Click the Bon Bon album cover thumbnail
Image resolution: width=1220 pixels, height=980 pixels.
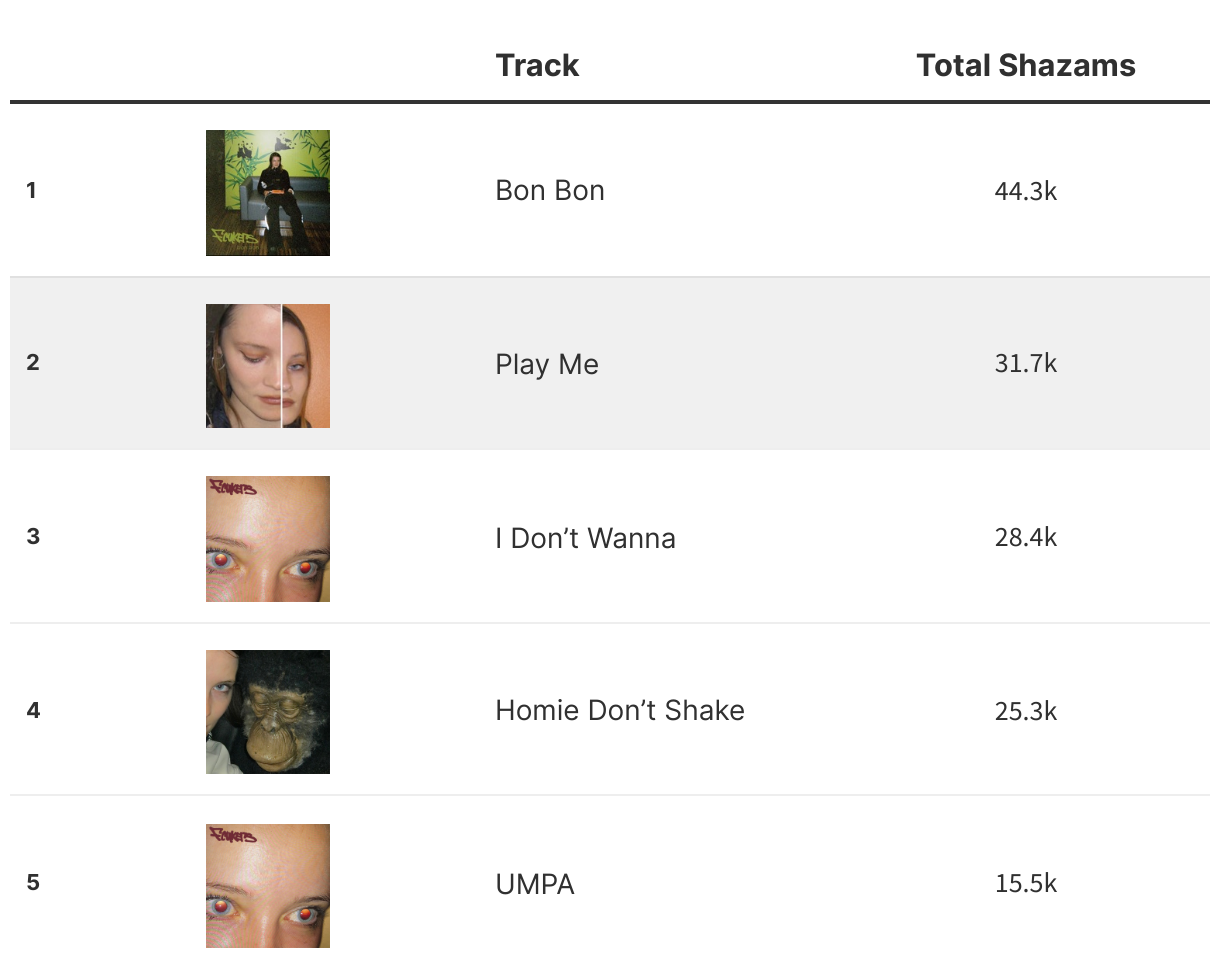268,193
